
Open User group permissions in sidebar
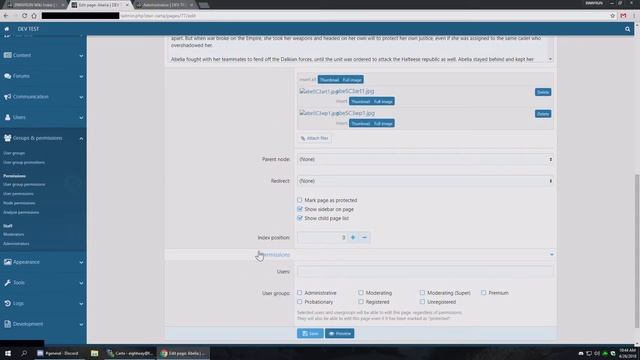24,184
